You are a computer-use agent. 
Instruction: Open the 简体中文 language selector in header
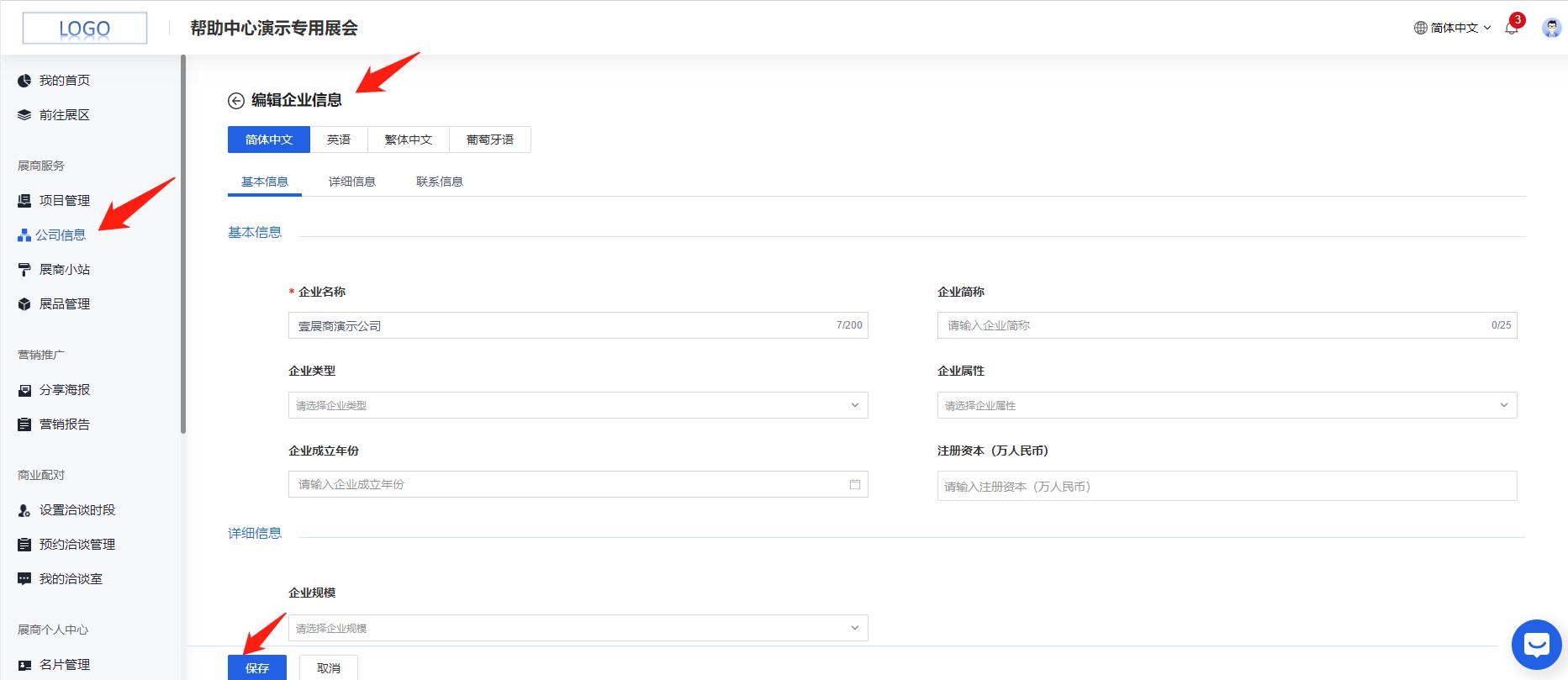click(x=1453, y=28)
